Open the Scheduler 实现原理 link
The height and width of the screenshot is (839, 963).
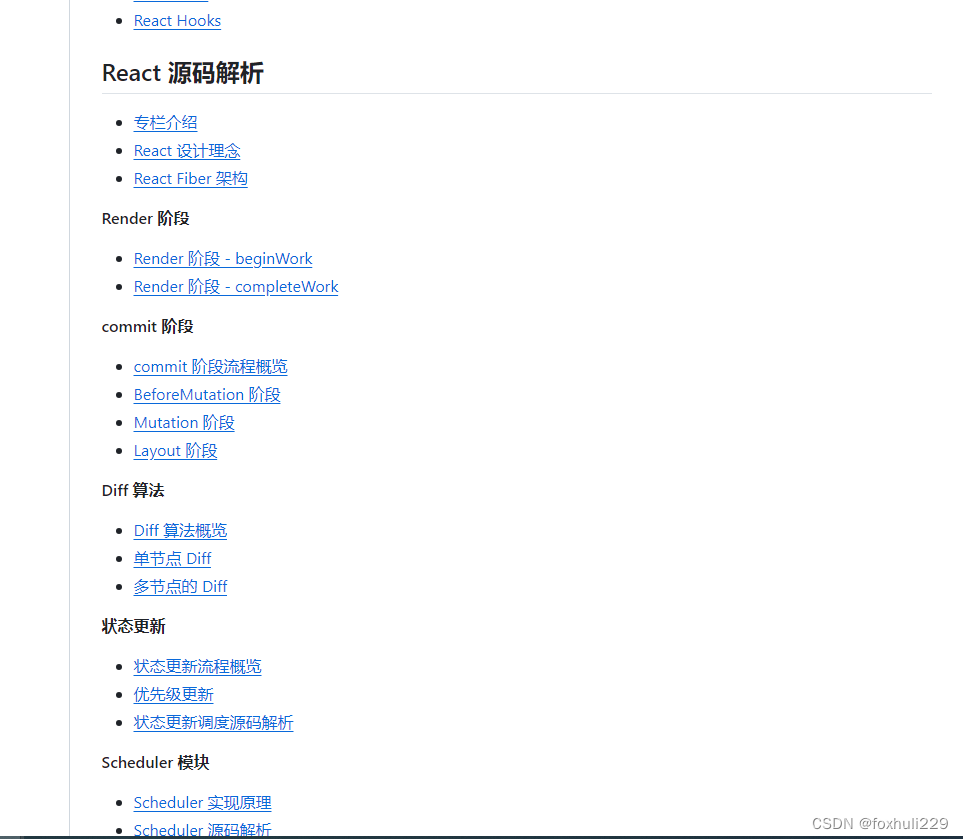tap(202, 803)
